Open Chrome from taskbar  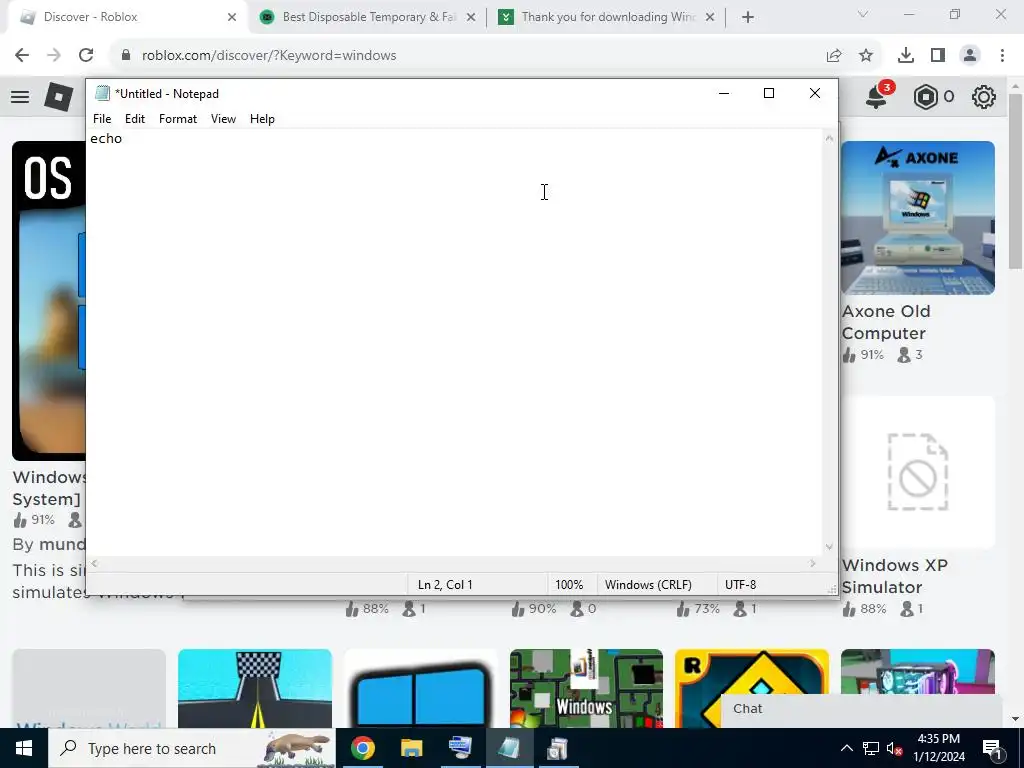click(x=362, y=748)
